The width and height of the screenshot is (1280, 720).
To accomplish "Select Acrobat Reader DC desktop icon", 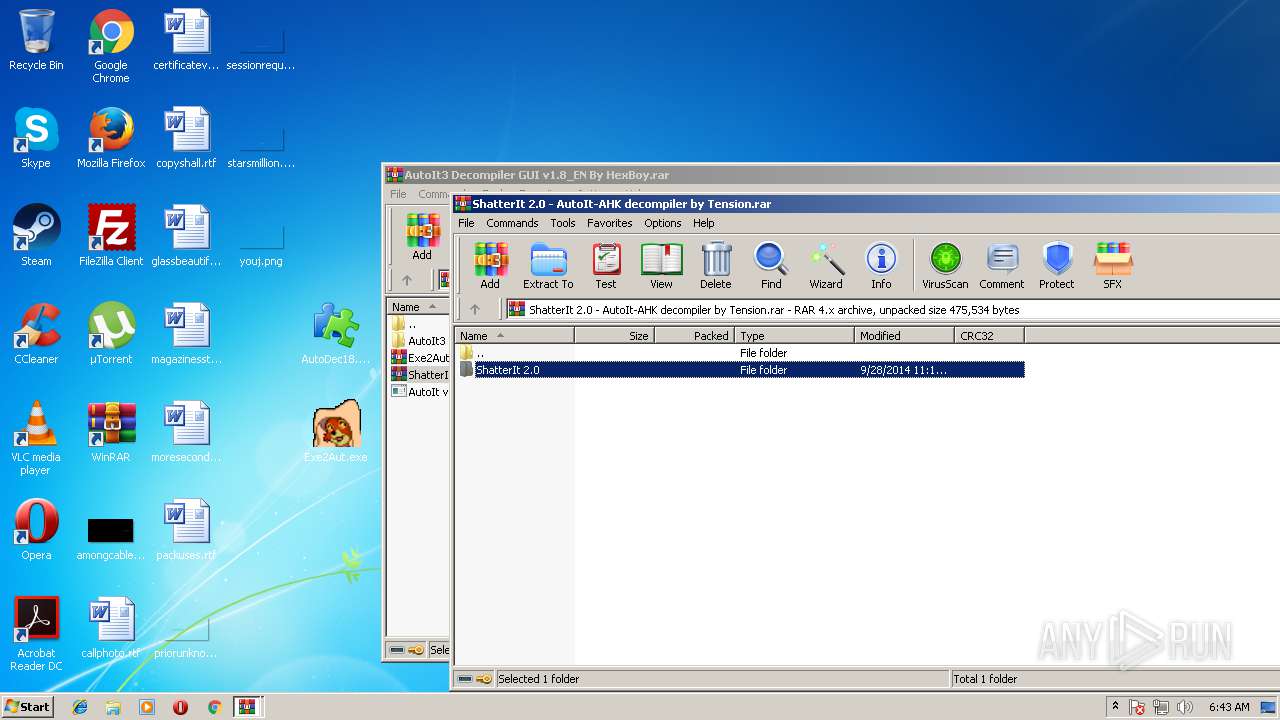I will coord(36,635).
